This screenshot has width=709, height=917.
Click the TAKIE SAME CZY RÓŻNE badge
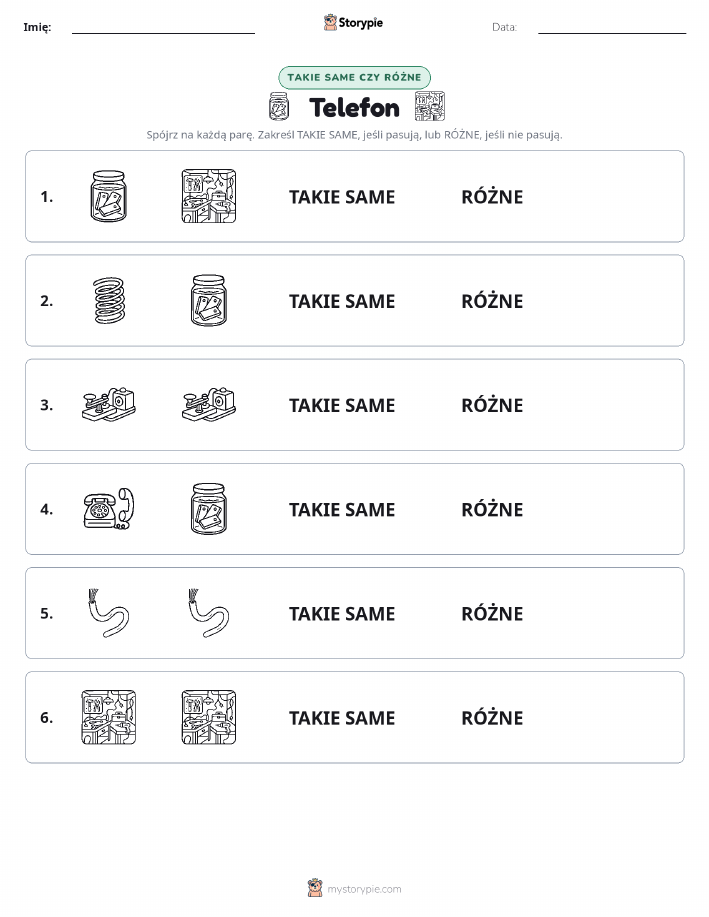[x=354, y=77]
